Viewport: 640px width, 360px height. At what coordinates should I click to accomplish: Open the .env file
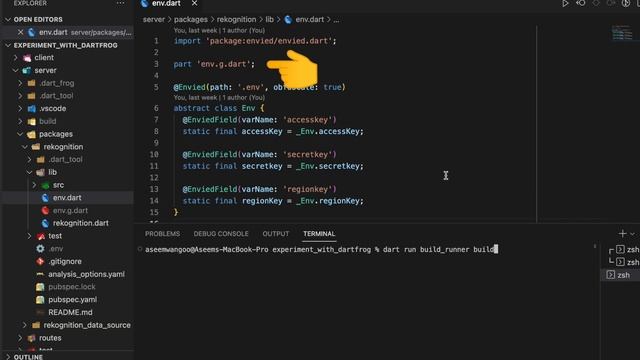coord(56,248)
